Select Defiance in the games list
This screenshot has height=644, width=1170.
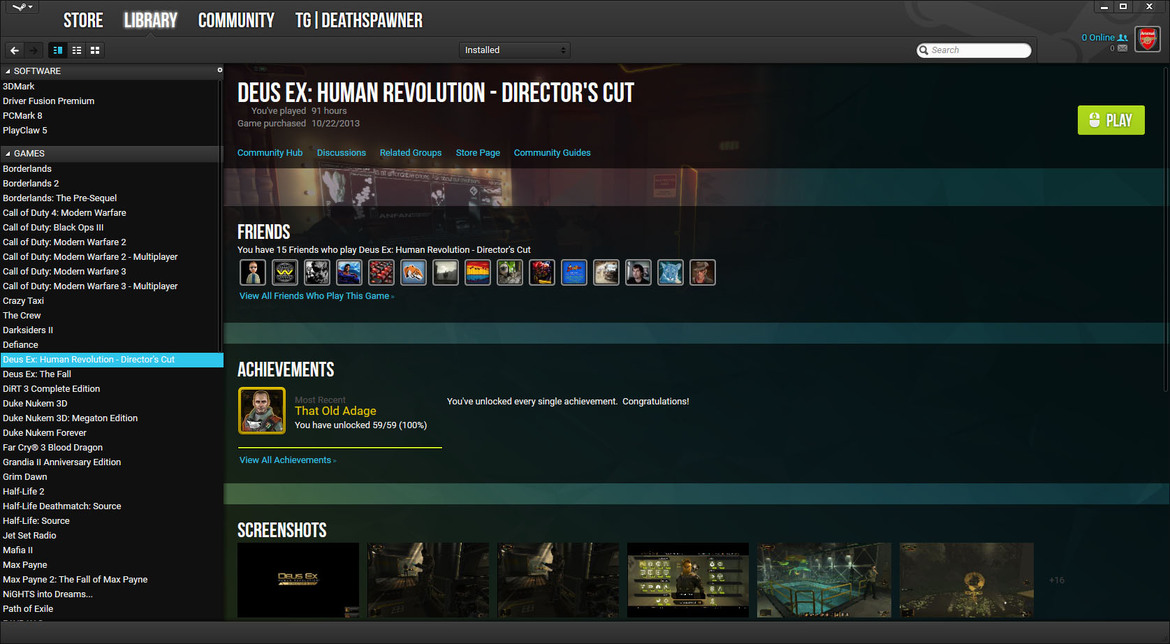(111, 345)
